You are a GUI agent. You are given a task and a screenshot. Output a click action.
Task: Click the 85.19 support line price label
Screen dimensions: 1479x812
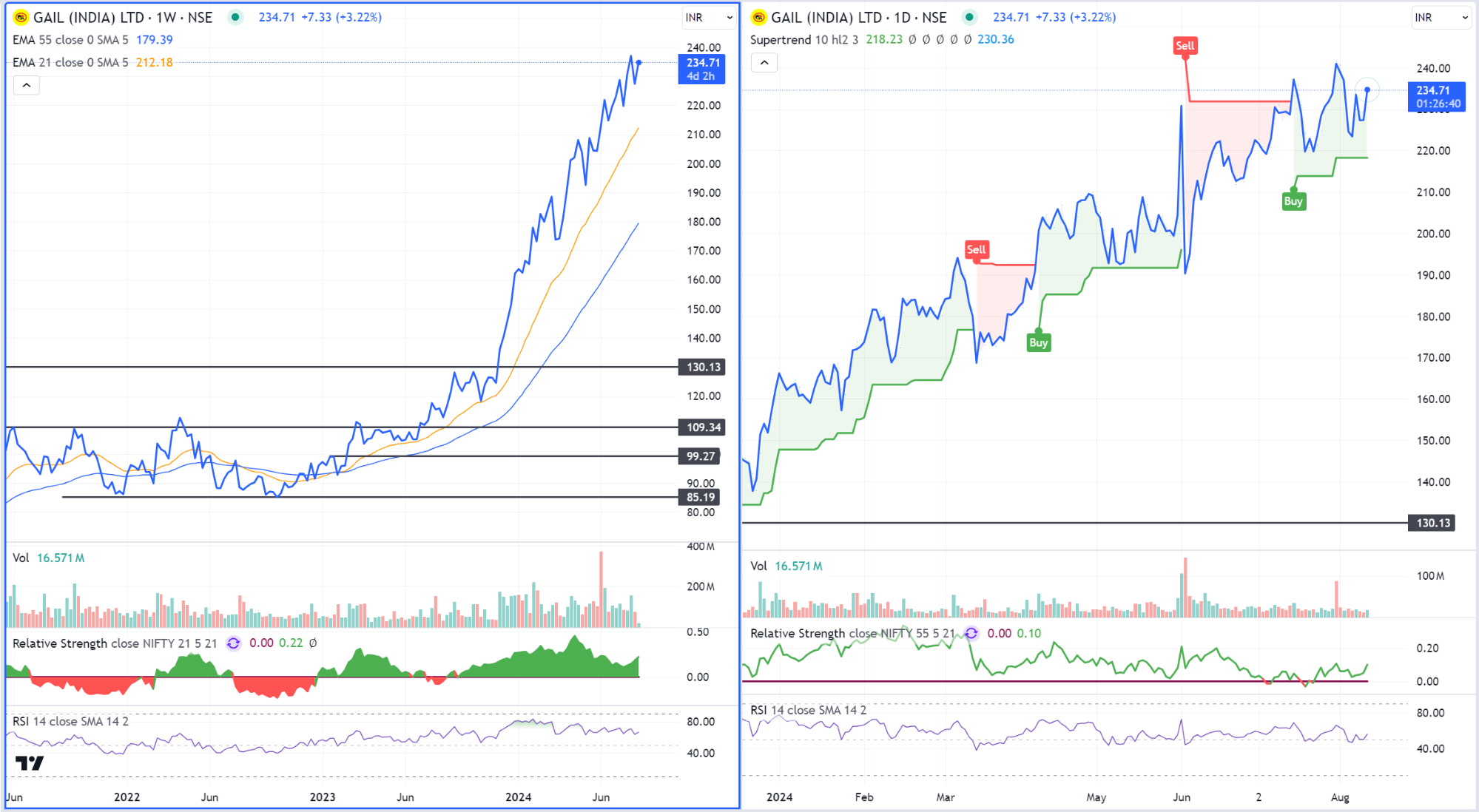(700, 497)
